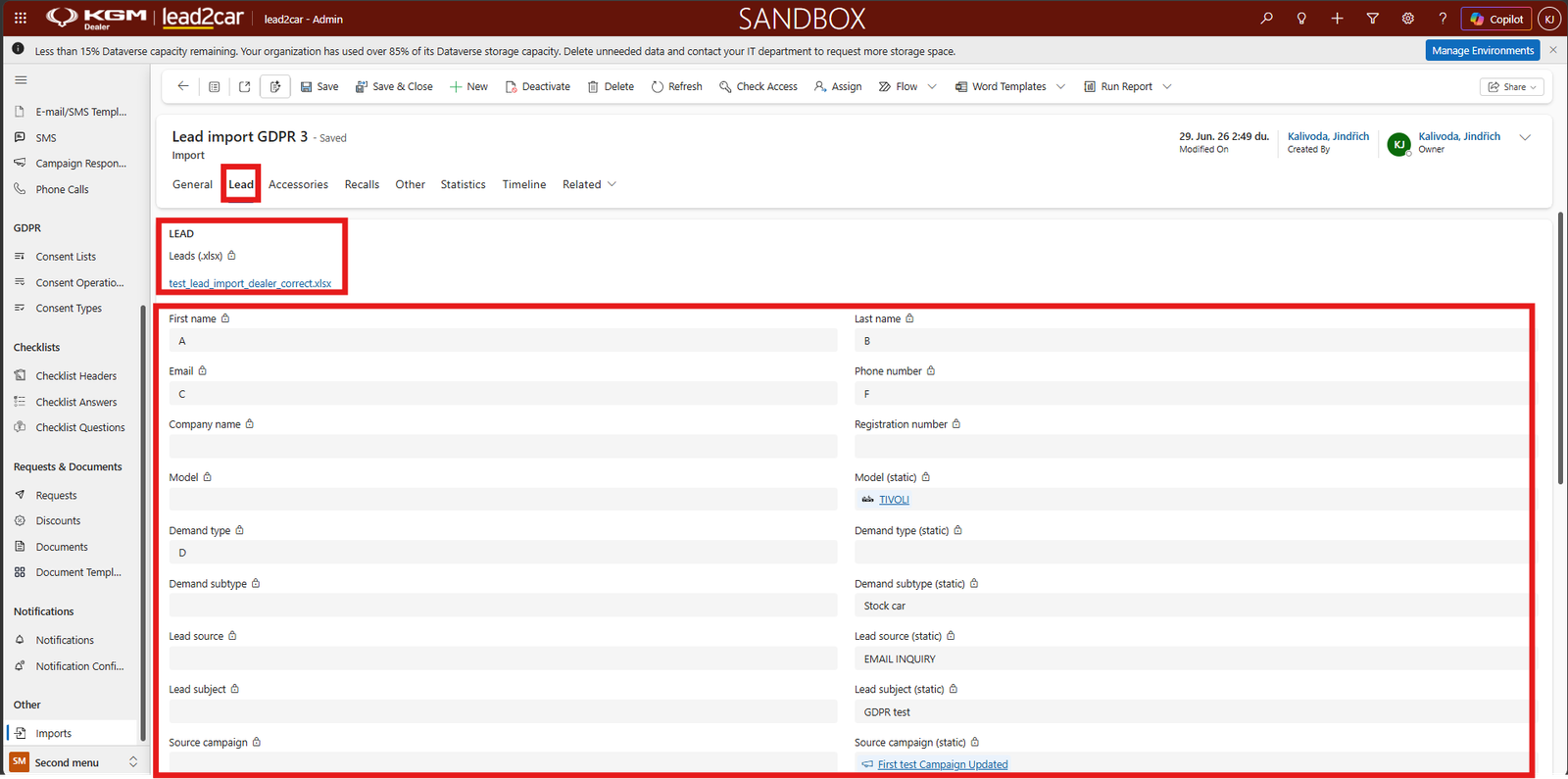
Task: Open the Statistics tab
Action: coord(463,184)
